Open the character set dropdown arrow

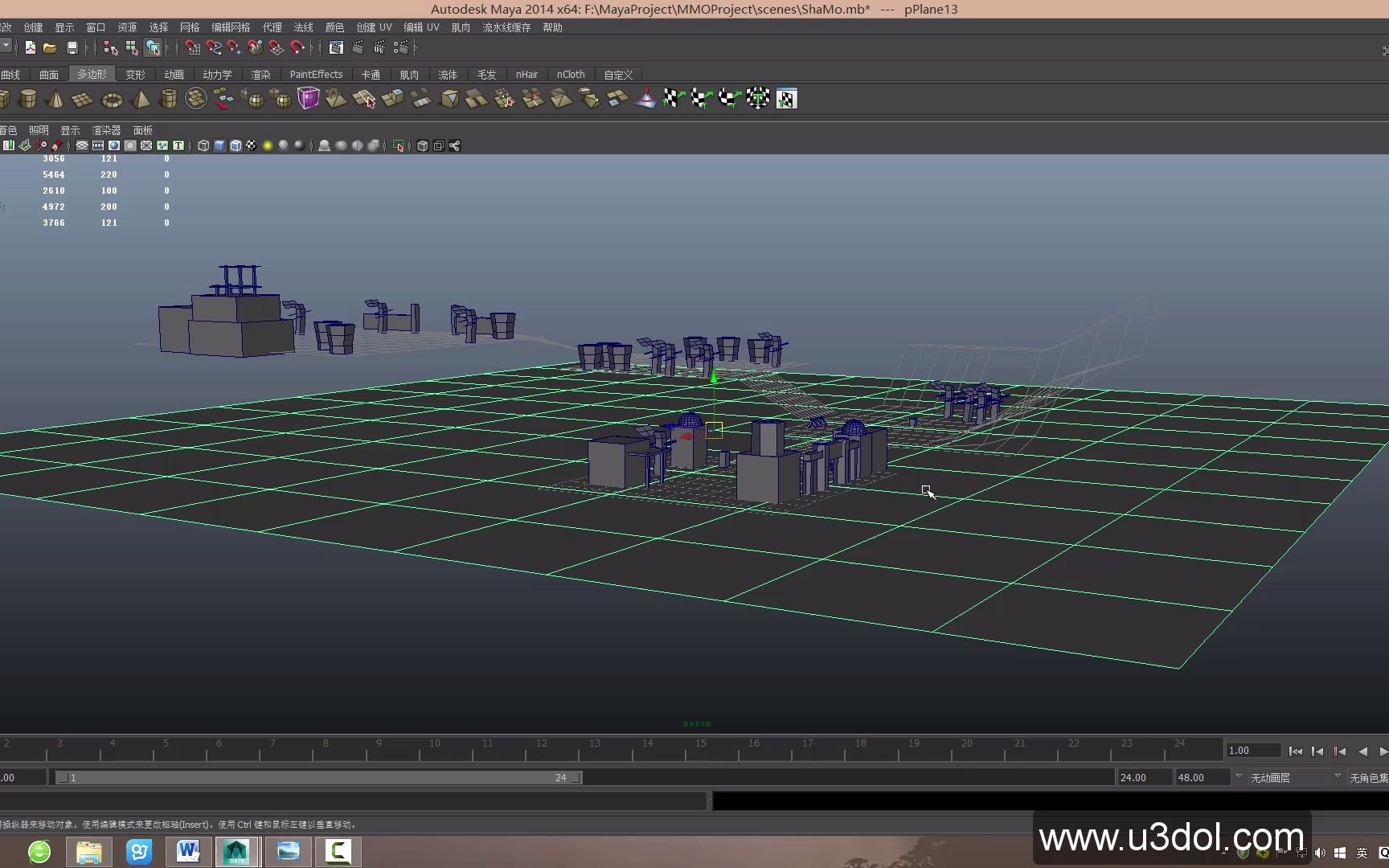1338,777
